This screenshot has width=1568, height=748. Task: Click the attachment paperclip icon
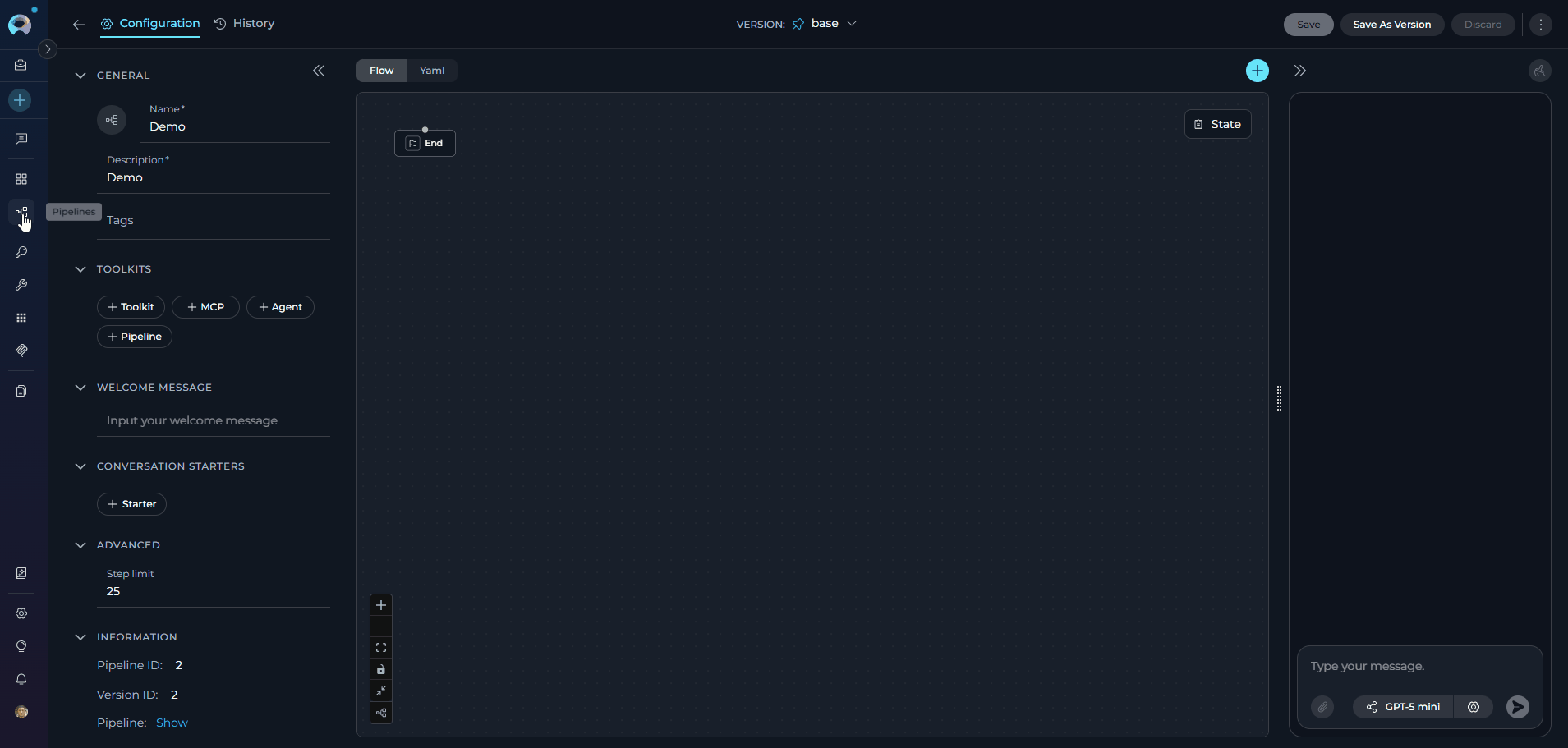click(1322, 706)
